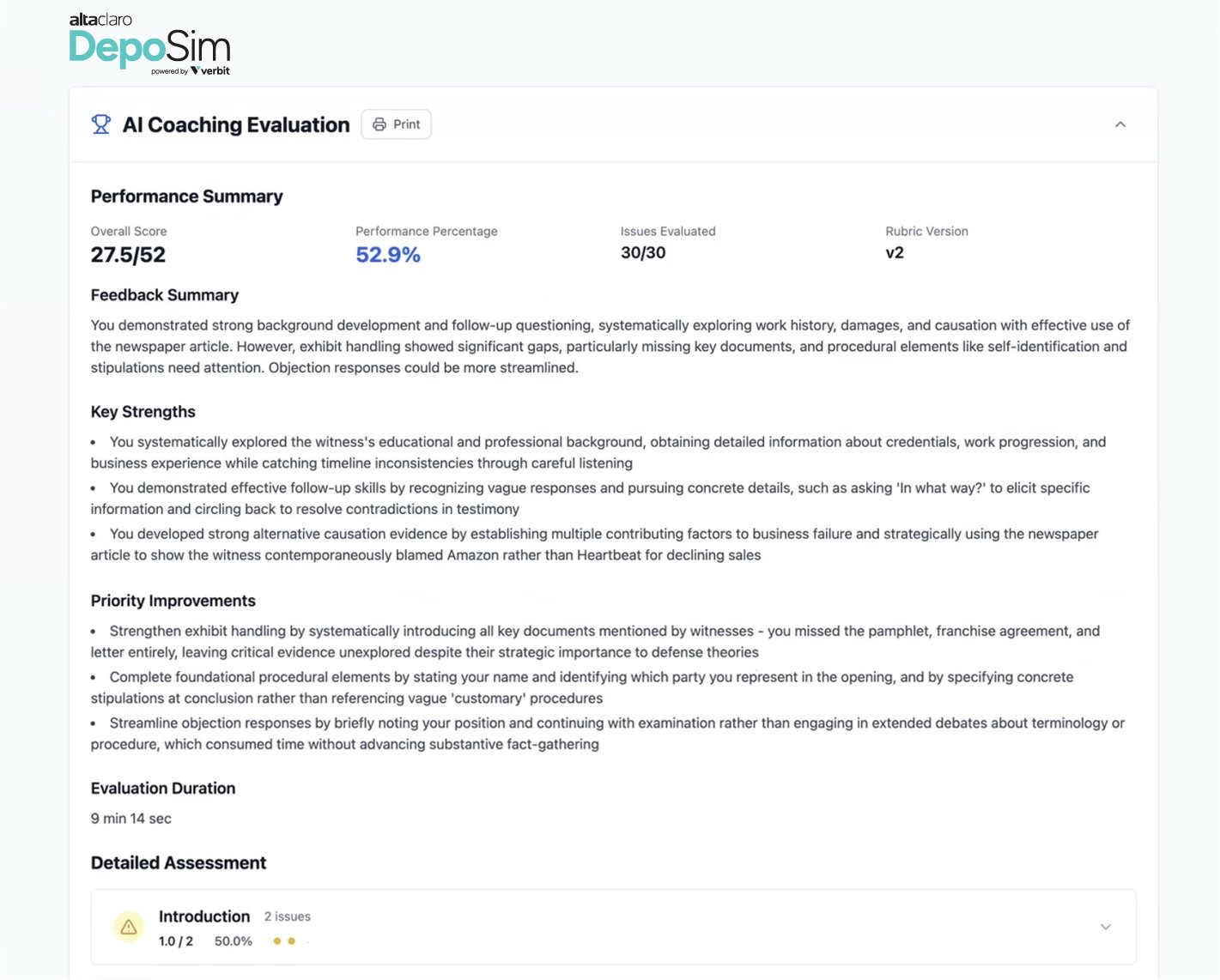Select the 27.5/52 overall score value
Viewport: 1220px width, 980px height.
coord(128,255)
